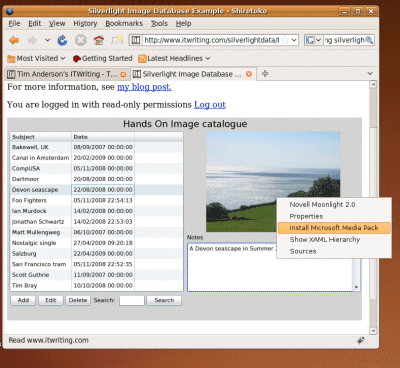Select the 'Canal in Amsterdam' row
Viewport: 400px width, 368px height.
(x=97, y=158)
